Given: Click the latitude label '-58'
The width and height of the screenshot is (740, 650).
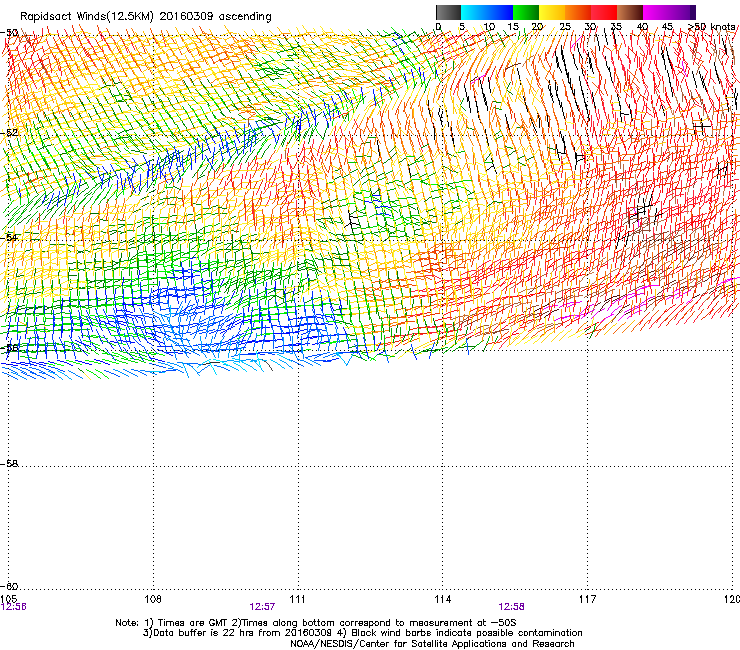Looking at the screenshot, I should point(9,464).
